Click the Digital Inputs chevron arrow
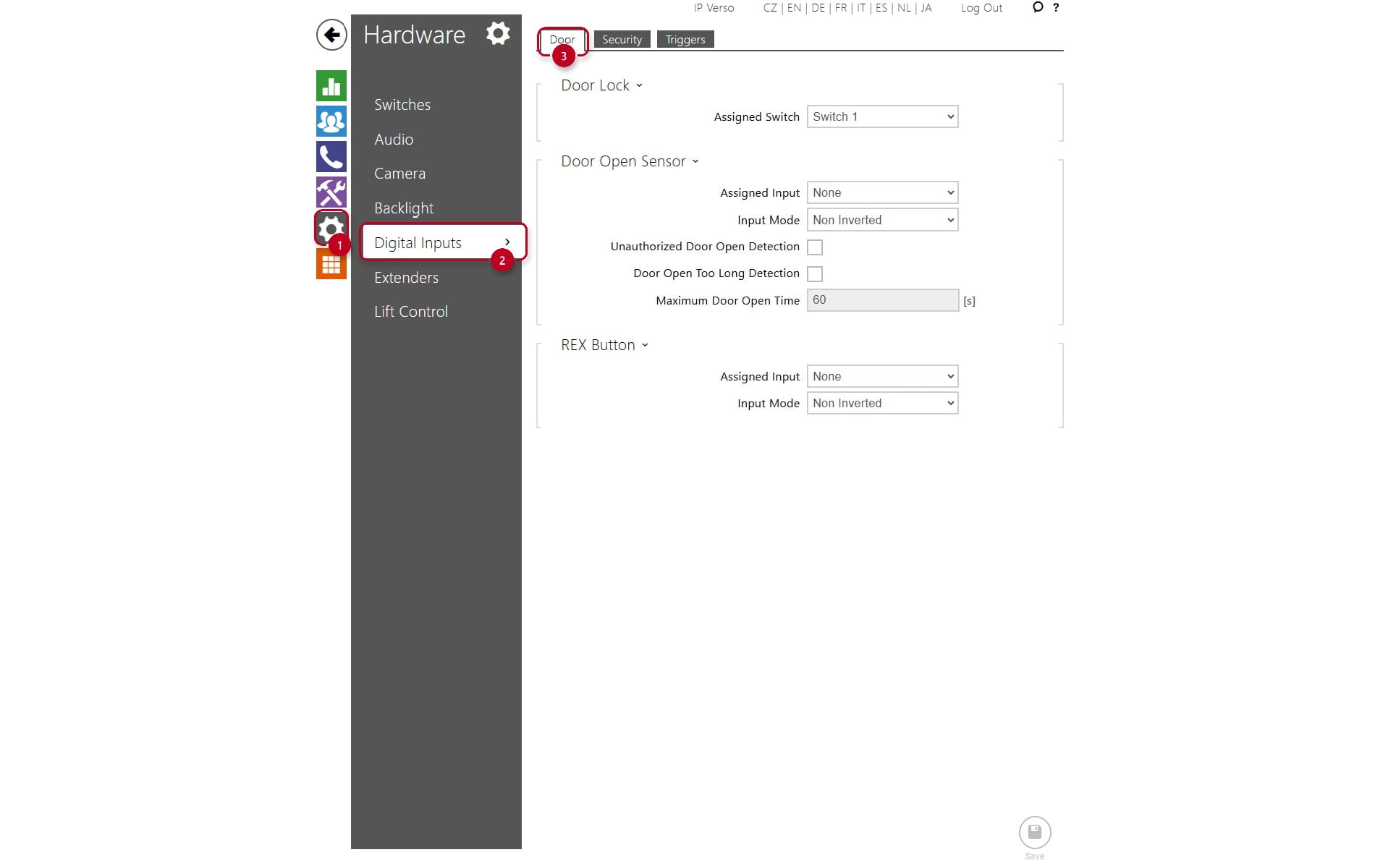The width and height of the screenshot is (1375, 868). tap(507, 242)
